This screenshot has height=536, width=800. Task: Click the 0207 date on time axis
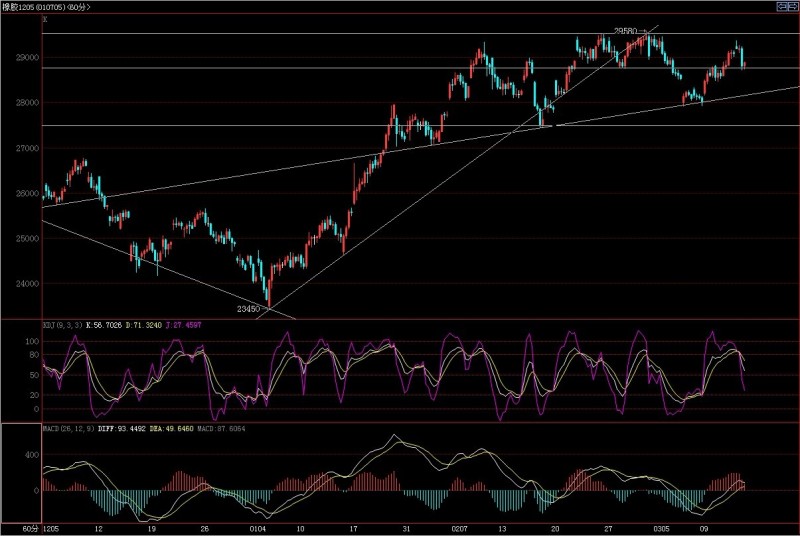pos(458,527)
